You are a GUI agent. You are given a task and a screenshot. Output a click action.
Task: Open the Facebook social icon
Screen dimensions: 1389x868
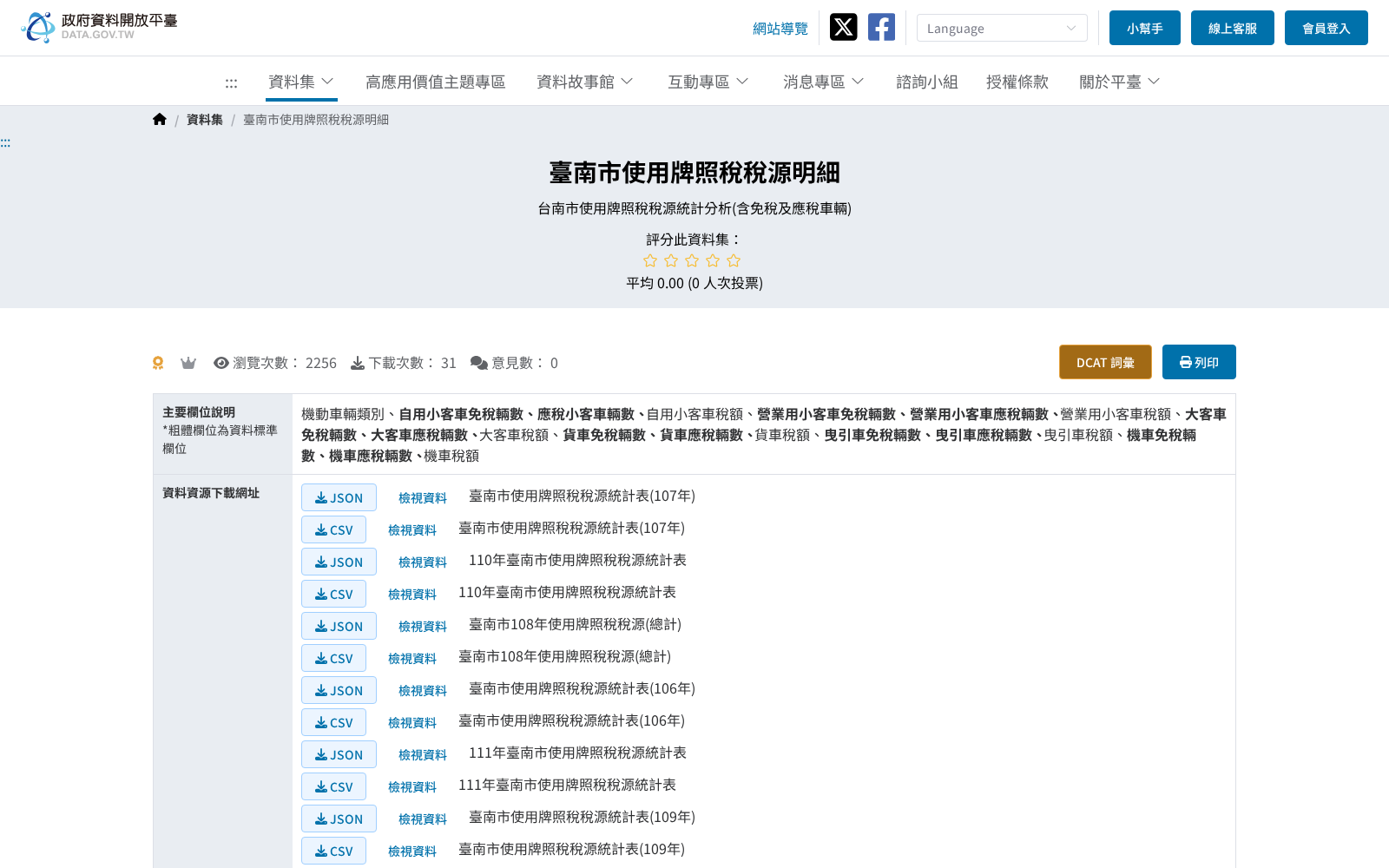pos(881,27)
